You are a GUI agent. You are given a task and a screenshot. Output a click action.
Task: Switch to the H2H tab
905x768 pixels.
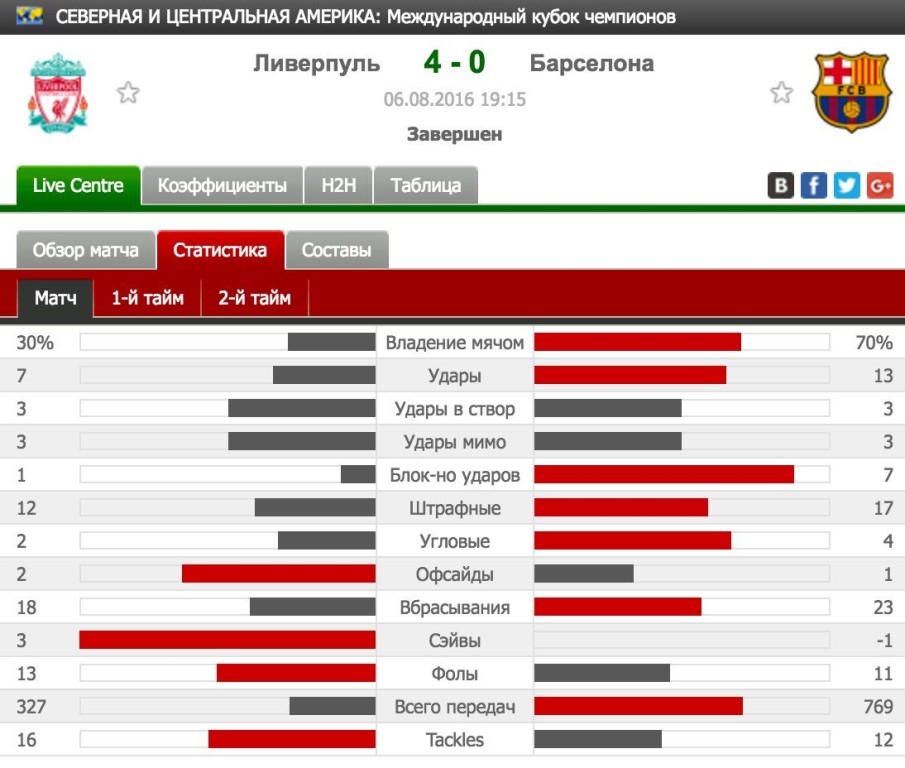(x=339, y=185)
